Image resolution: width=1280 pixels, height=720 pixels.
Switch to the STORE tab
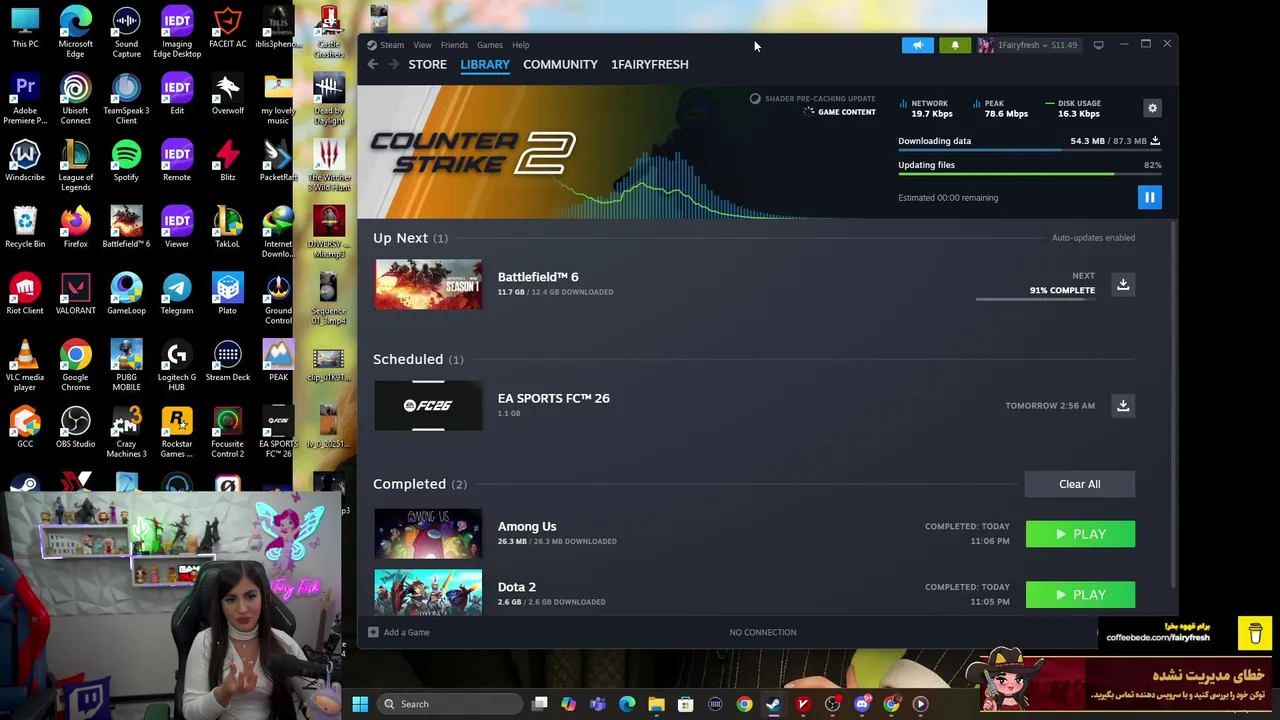(x=427, y=64)
